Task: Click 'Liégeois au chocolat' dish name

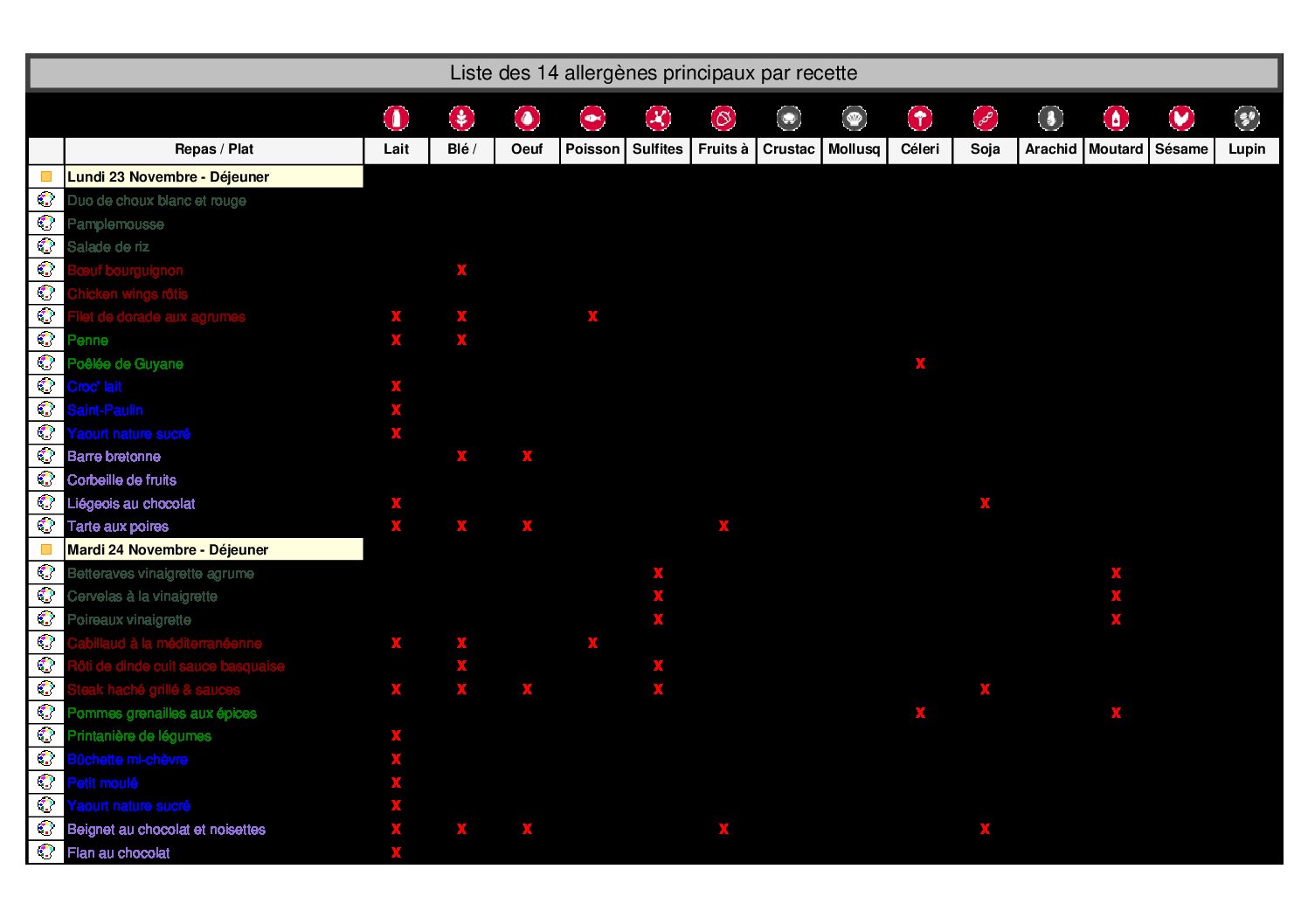Action: click(131, 503)
